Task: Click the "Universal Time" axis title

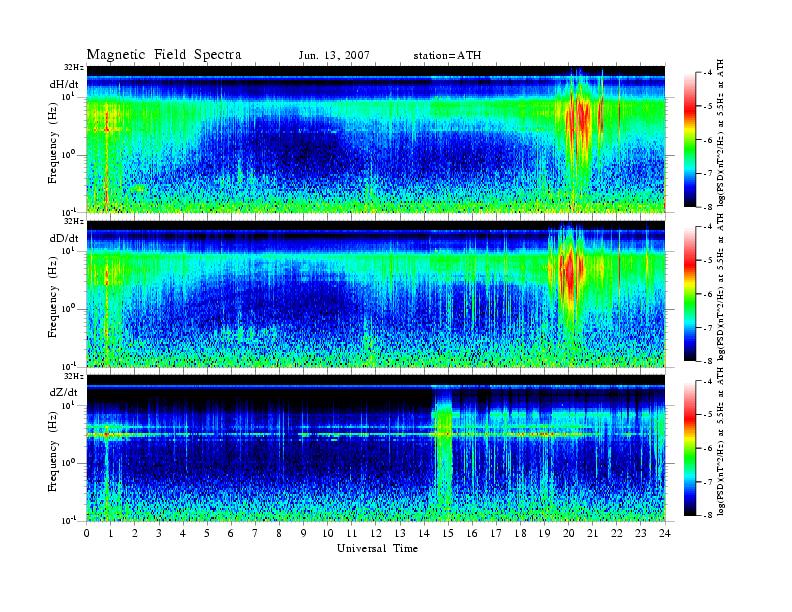Action: 377,548
